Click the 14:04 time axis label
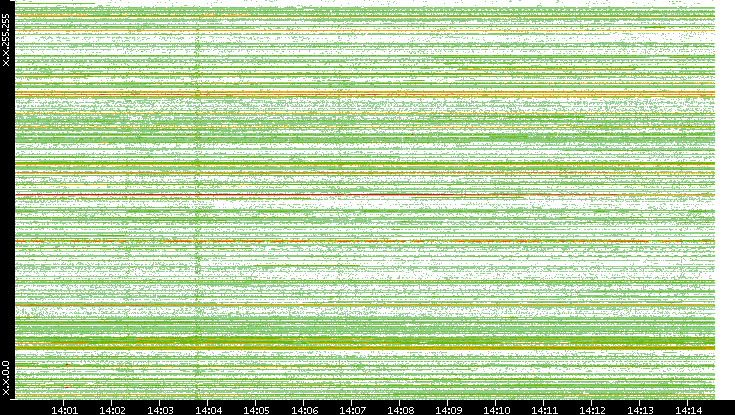 (208, 409)
